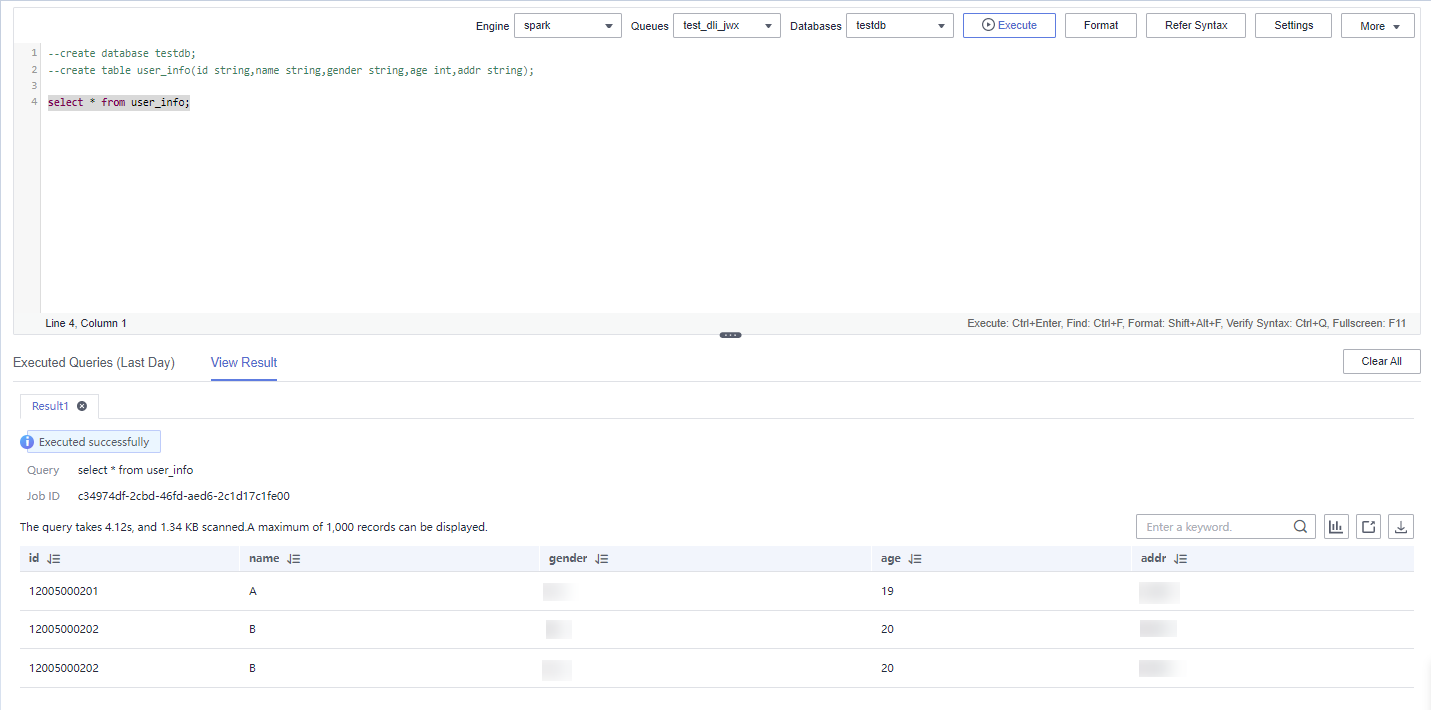
Task: Click the export result icon
Action: pos(1369,527)
